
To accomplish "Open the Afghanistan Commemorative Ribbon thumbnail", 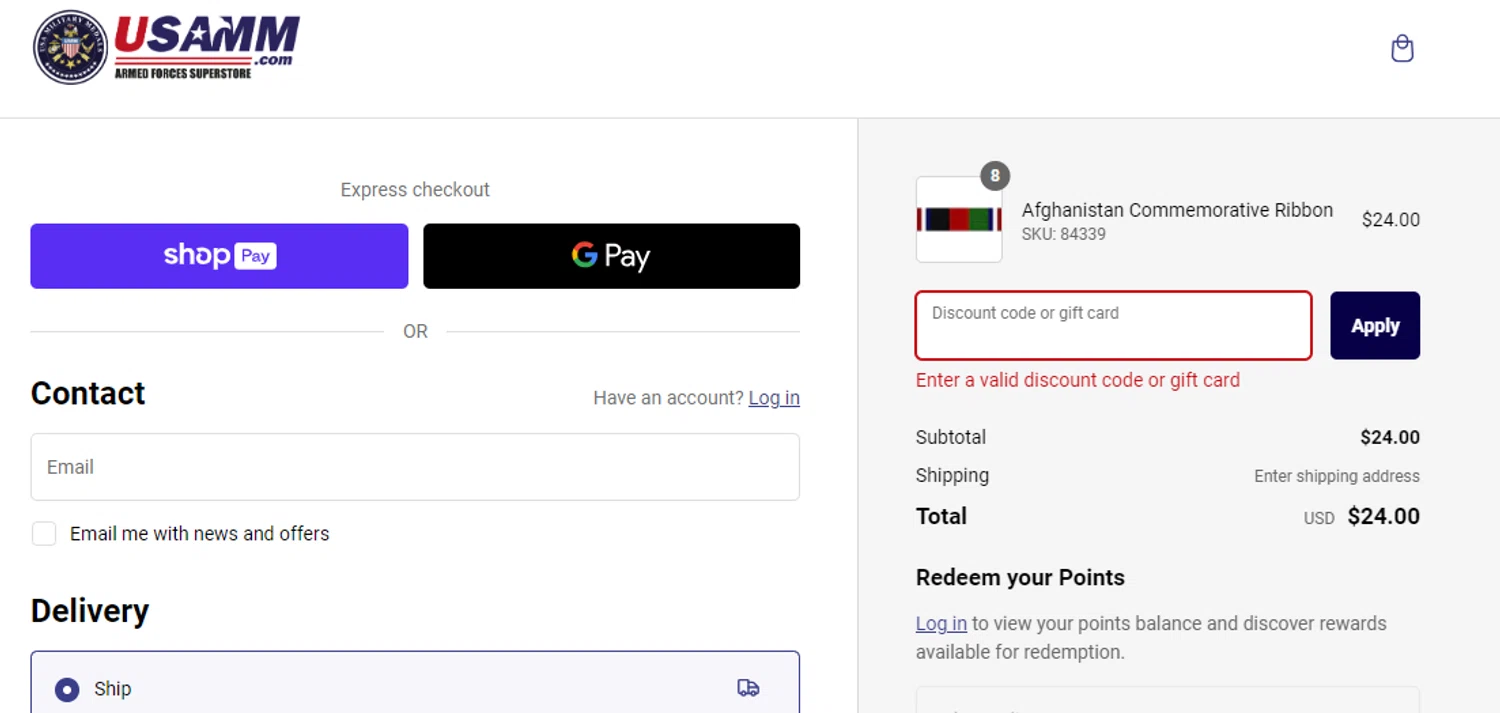I will pyautogui.click(x=959, y=220).
